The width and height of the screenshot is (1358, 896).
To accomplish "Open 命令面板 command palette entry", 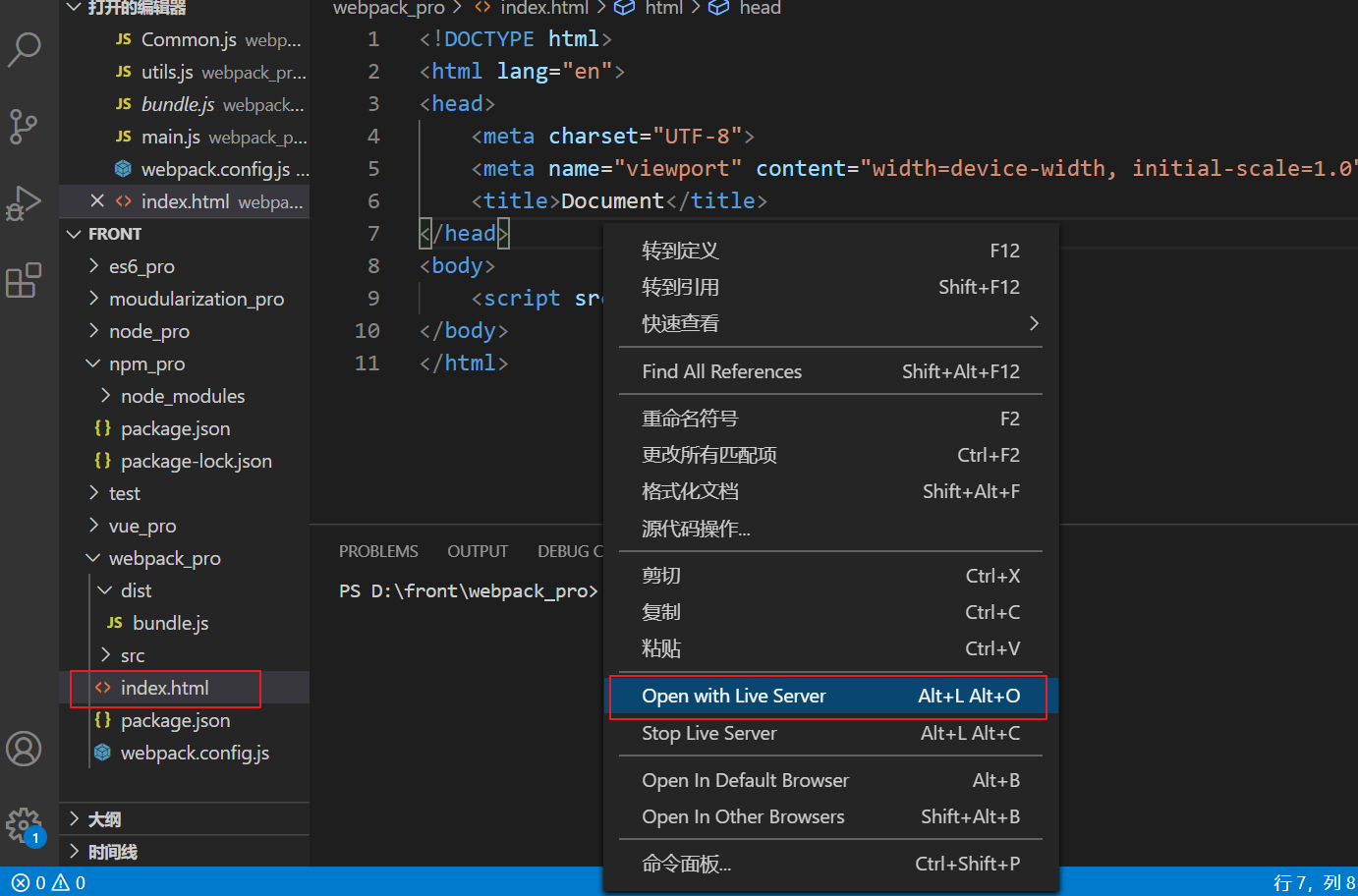I will coord(830,864).
